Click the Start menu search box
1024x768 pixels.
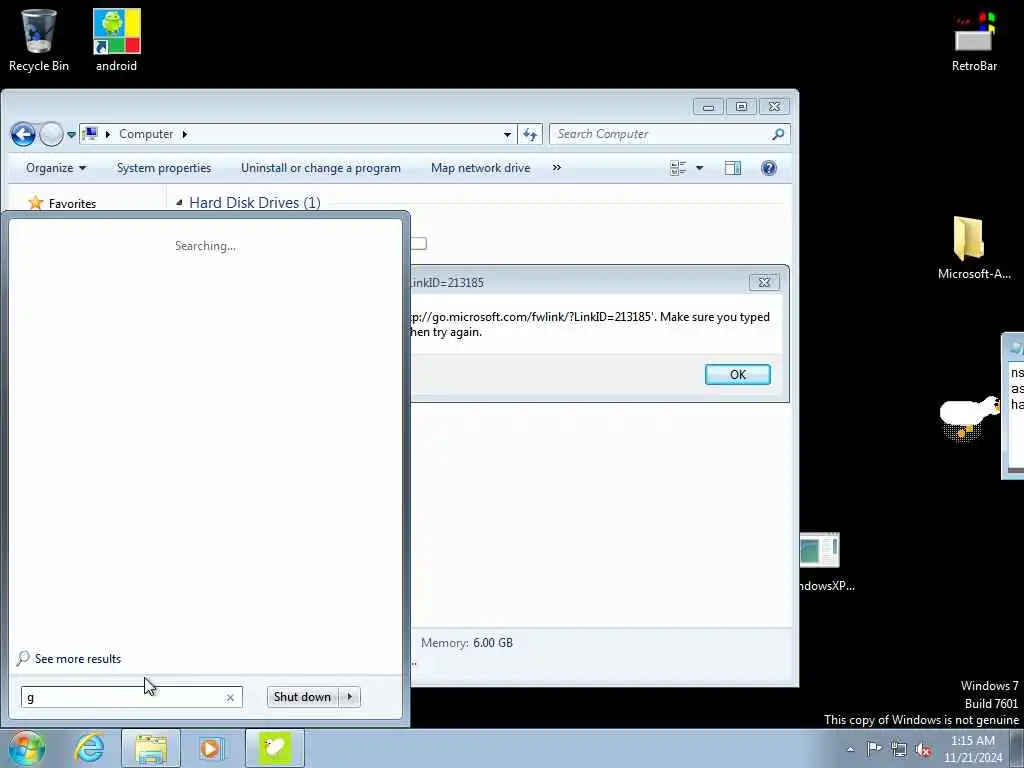coord(131,697)
